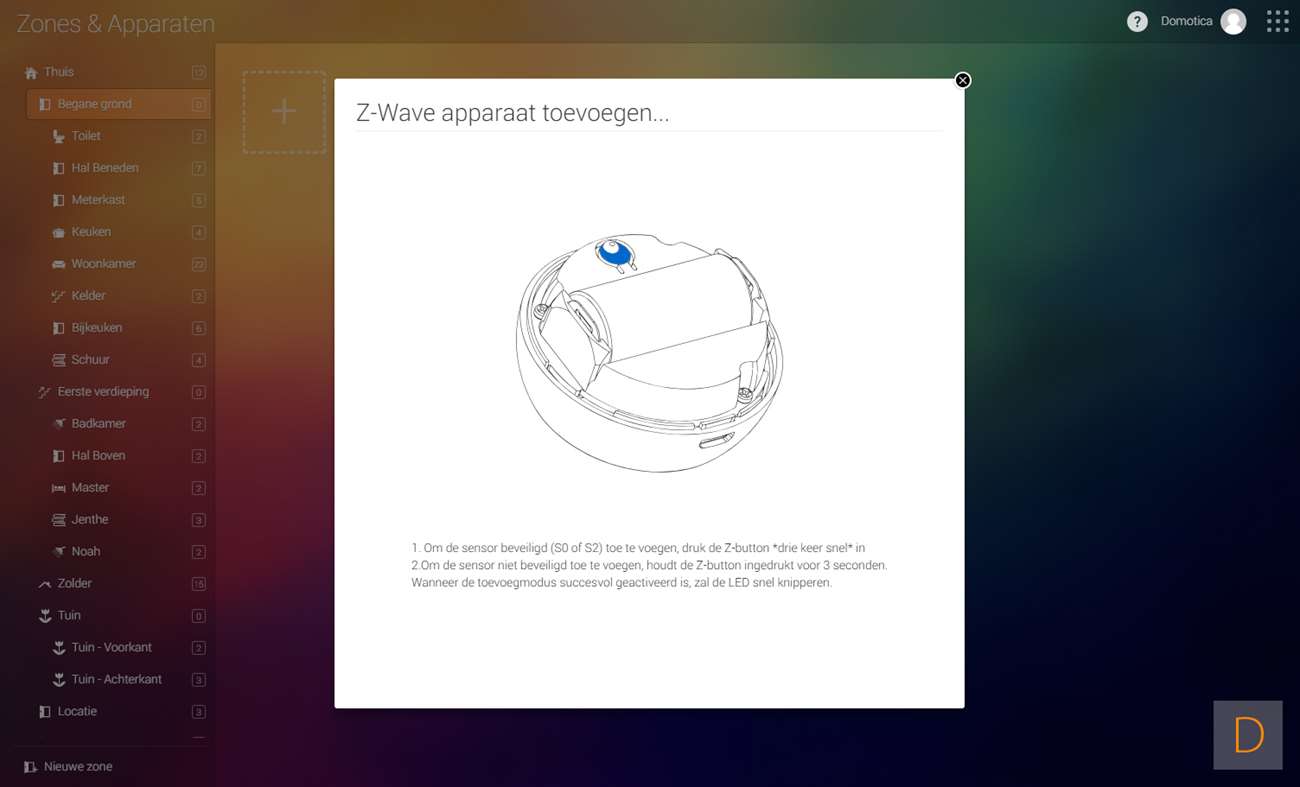Image resolution: width=1300 pixels, height=787 pixels.
Task: Select the Meterkast zone icon
Action: [x=58, y=200]
